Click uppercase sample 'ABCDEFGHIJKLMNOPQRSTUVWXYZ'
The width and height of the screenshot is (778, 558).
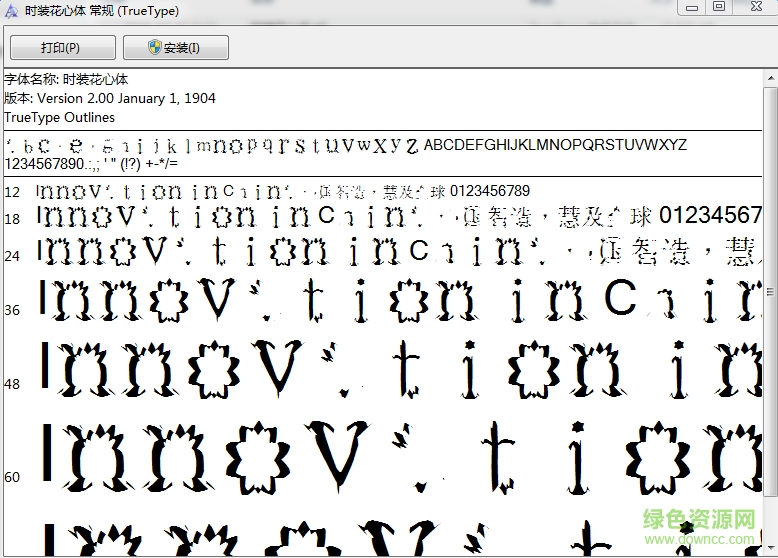555,145
